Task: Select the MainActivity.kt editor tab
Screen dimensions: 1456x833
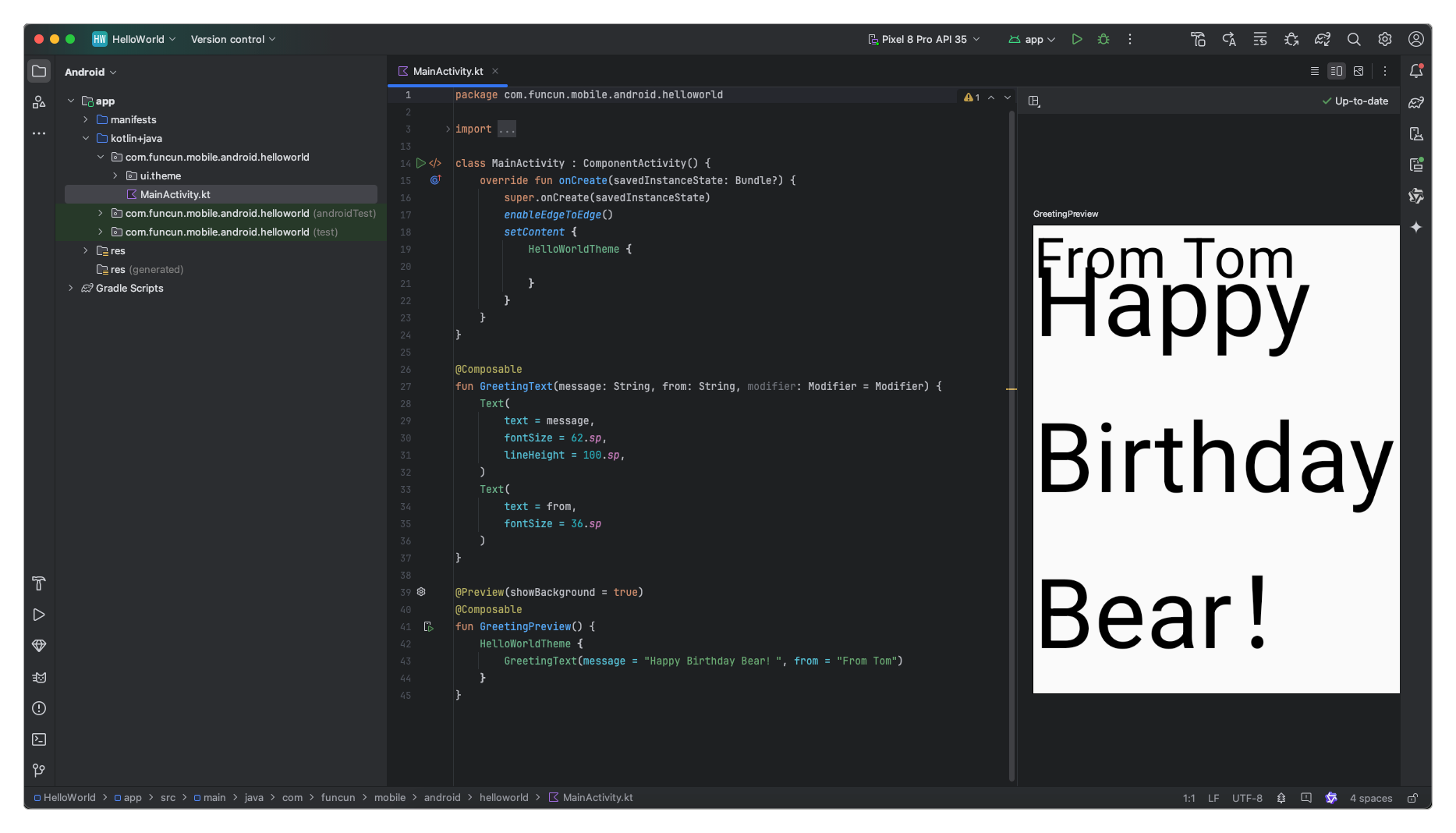Action: point(448,71)
